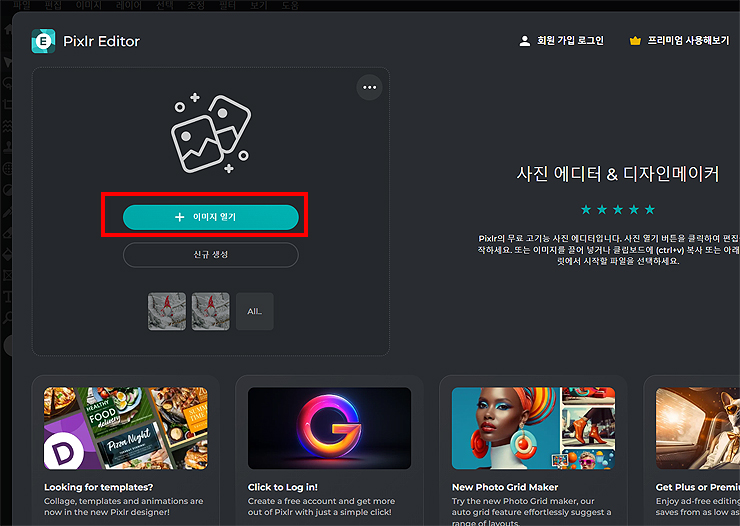The image size is (740, 526).
Task: Open the 파일 menu
Action: pyautogui.click(x=22, y=5)
